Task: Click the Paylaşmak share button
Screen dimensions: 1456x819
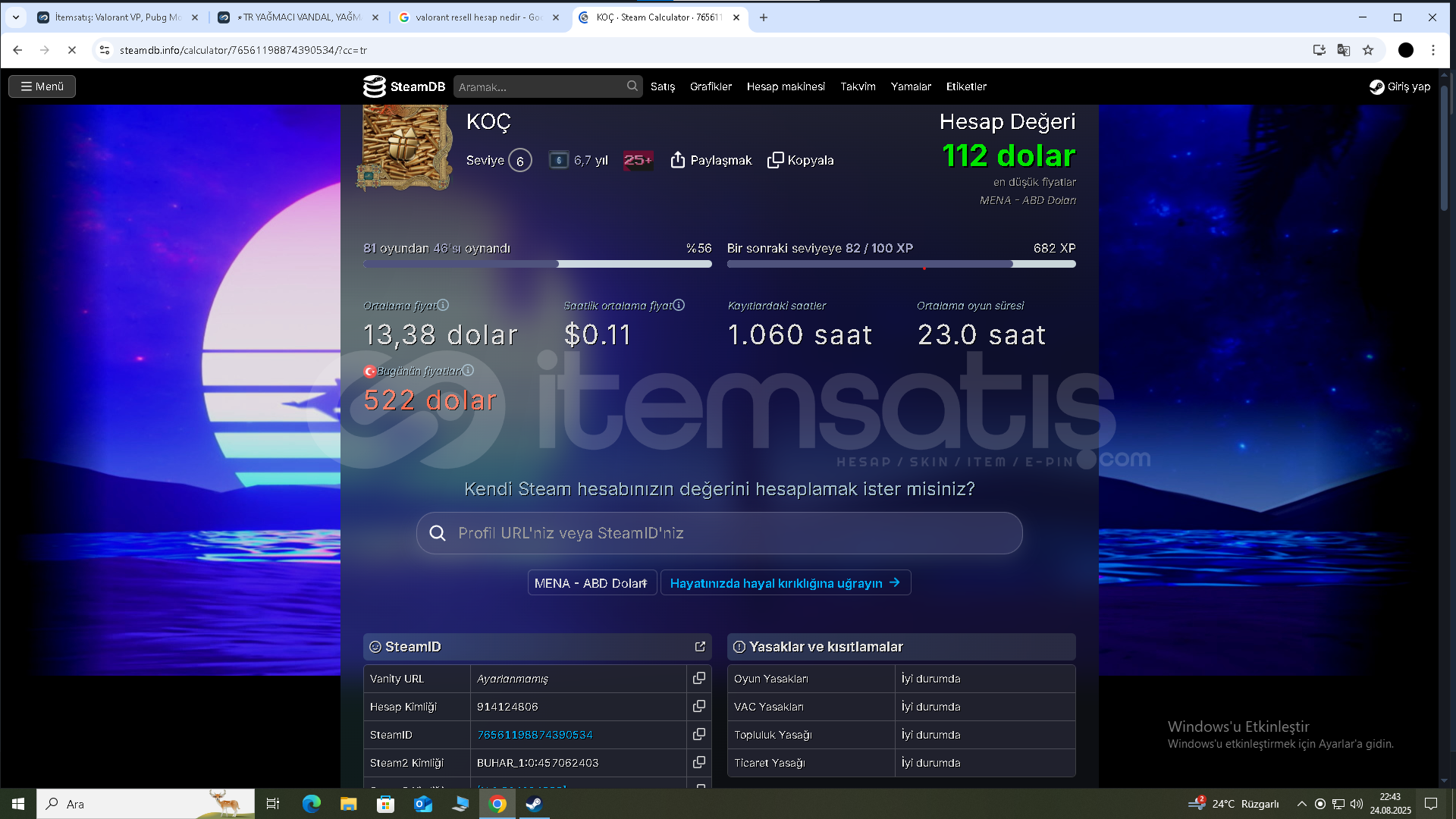Action: (x=711, y=160)
